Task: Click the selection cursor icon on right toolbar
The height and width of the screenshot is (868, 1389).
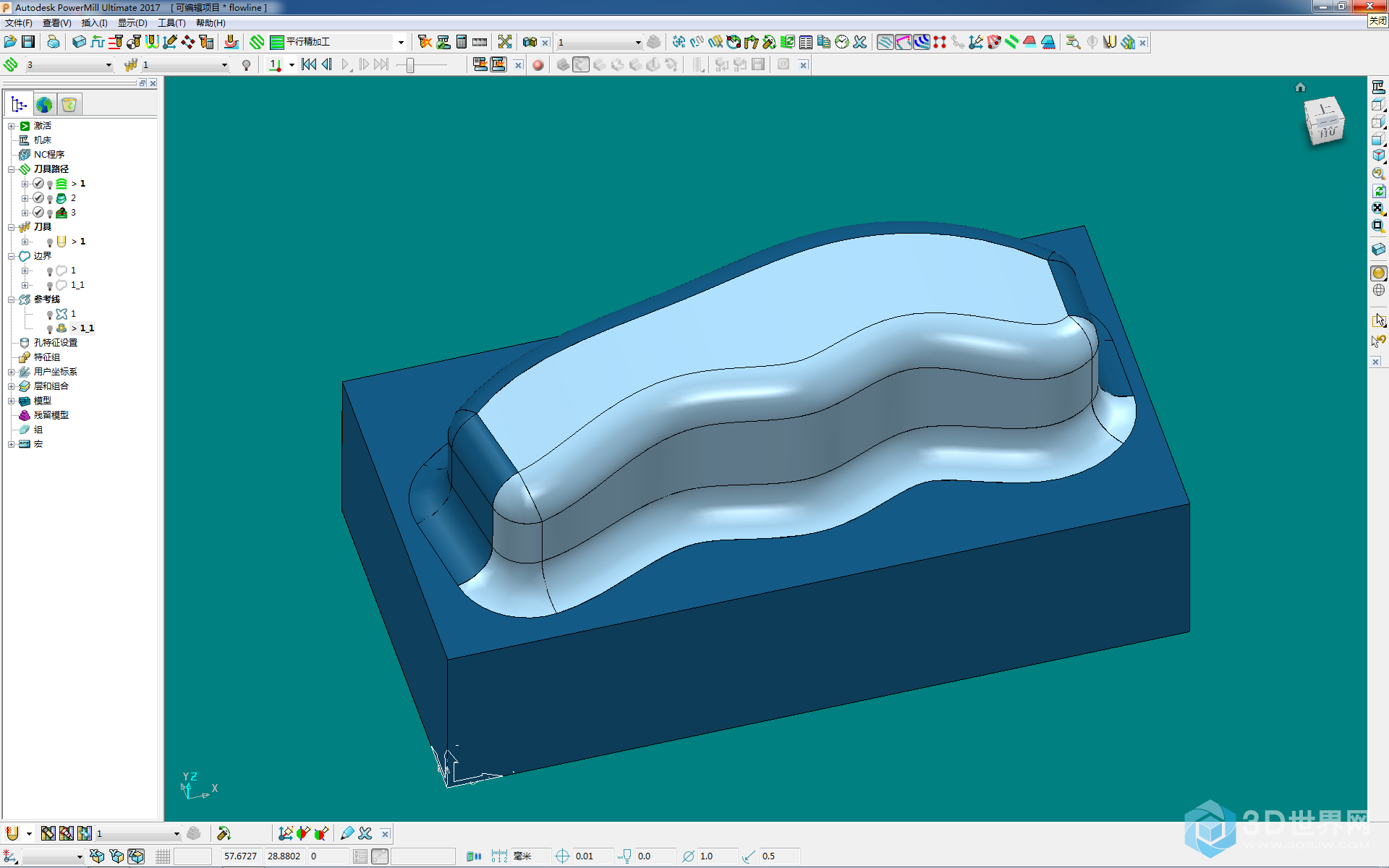Action: point(1378,320)
